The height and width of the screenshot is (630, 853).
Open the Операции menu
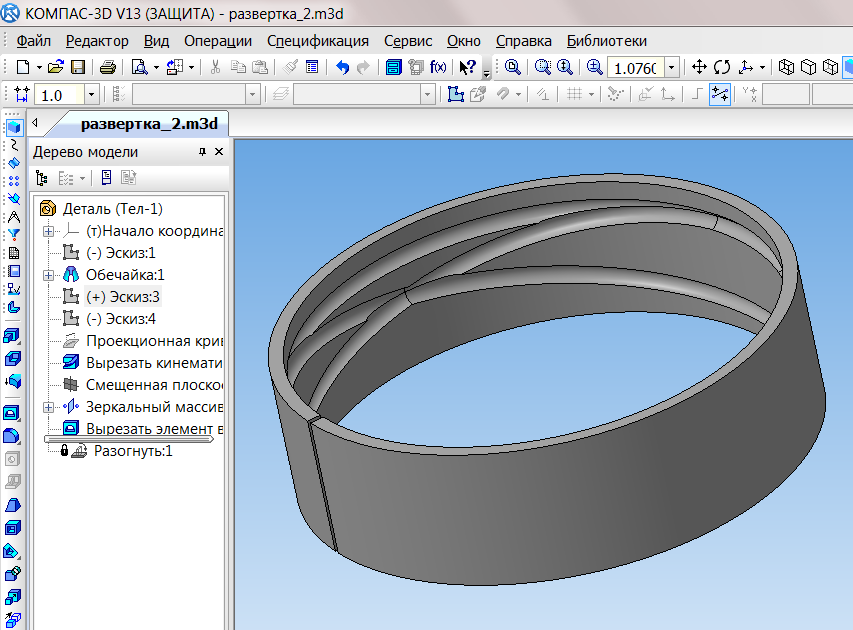click(x=218, y=41)
